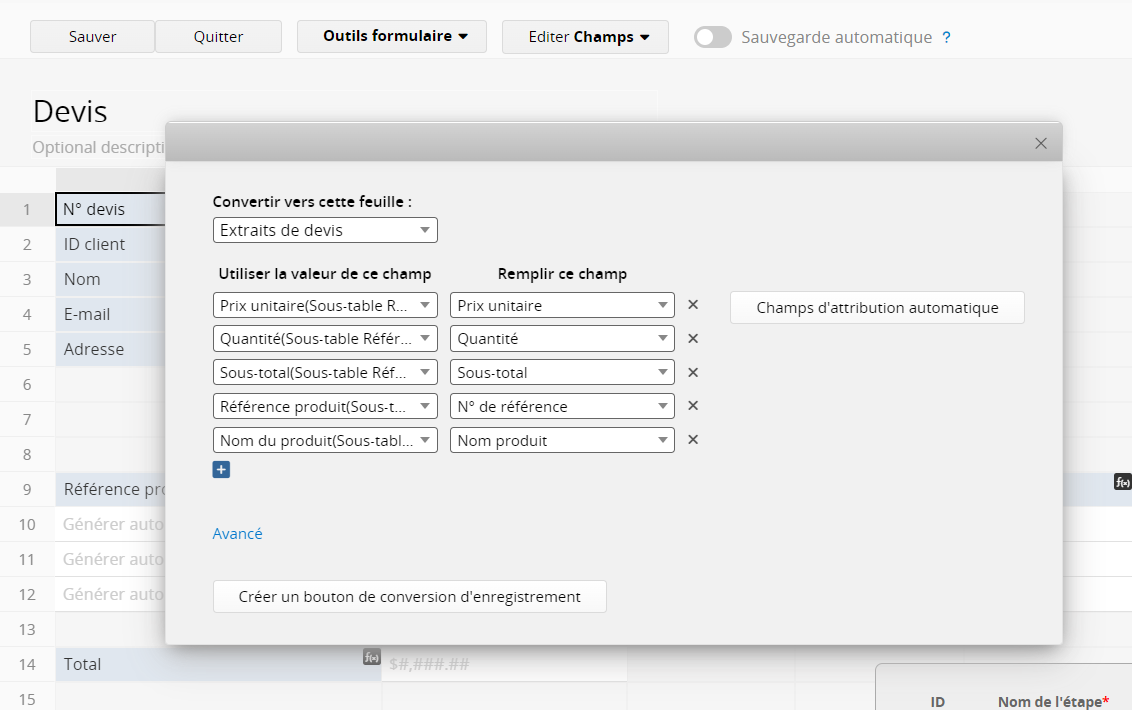Screen dimensions: 1132x710
Task: Toggle Sauvegarde automatique switch
Action: [x=713, y=37]
